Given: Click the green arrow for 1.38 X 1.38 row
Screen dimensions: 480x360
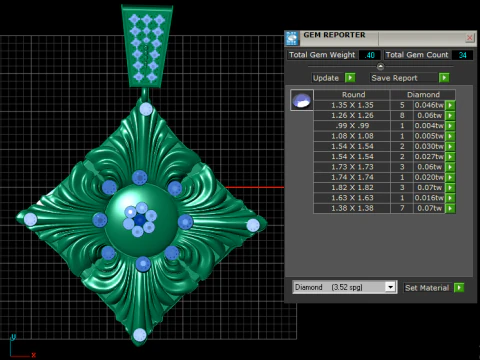Looking at the screenshot, I should (x=450, y=208).
